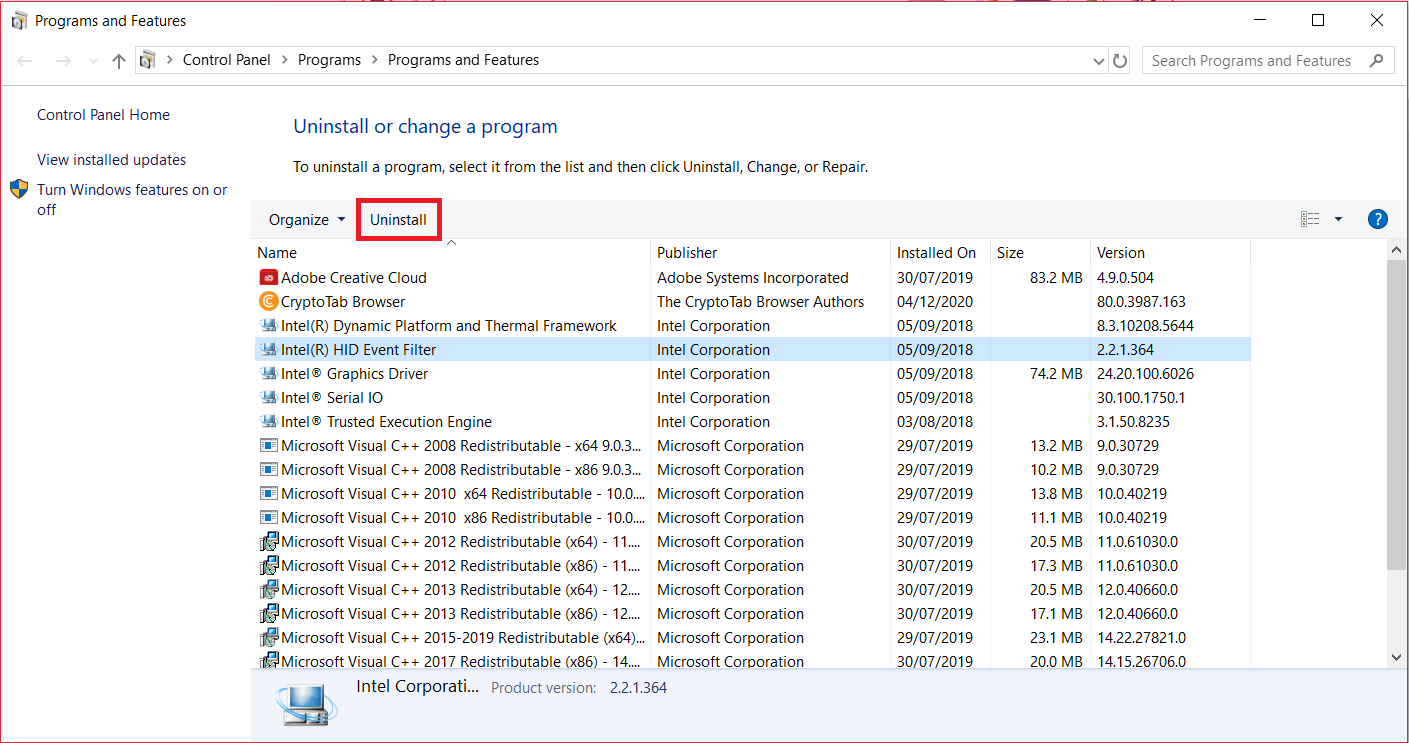Screen dimensions: 1409x743
Task: Sort the list by the Size column
Action: pos(1040,253)
